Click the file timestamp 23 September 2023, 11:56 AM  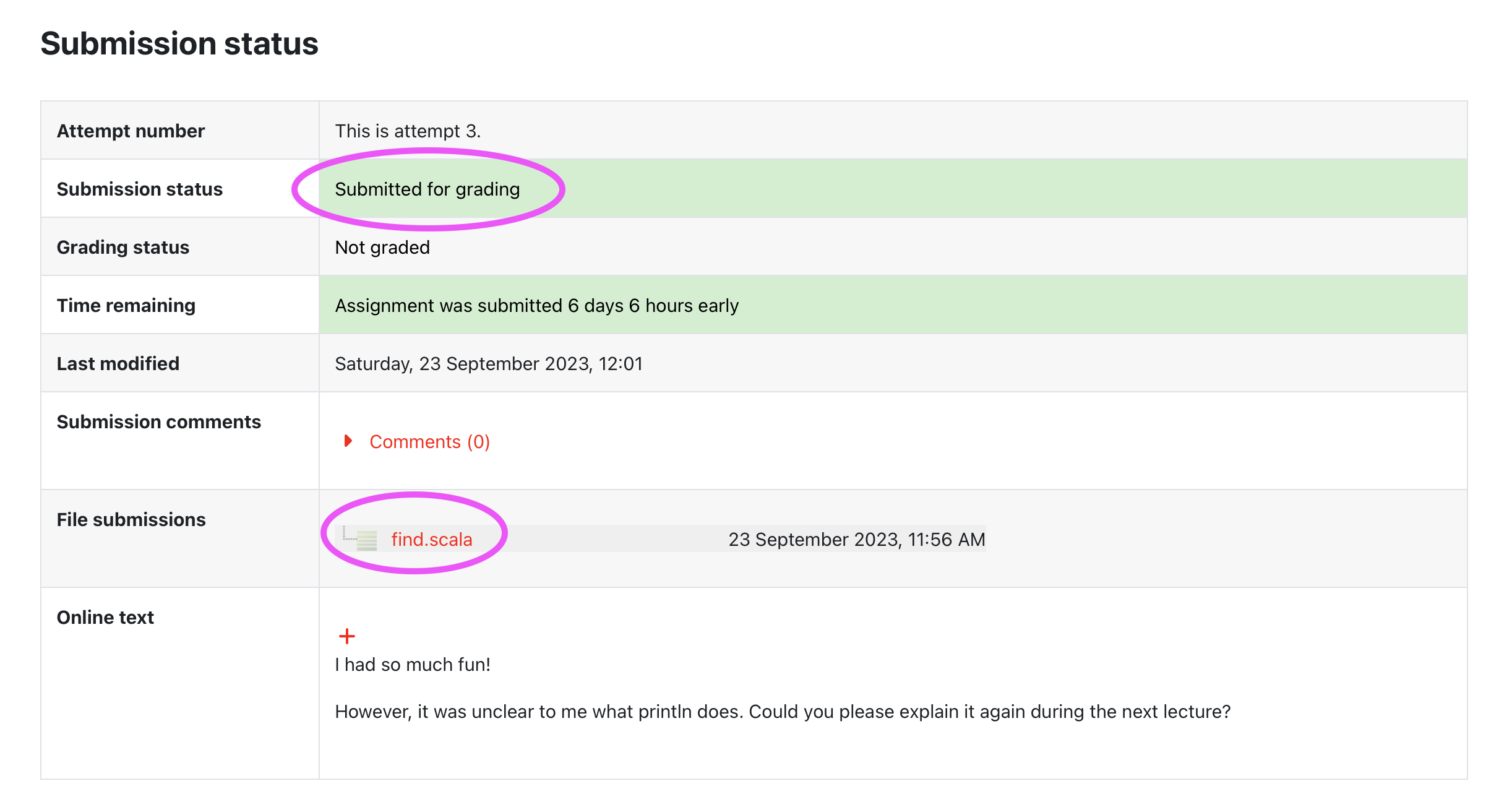856,540
